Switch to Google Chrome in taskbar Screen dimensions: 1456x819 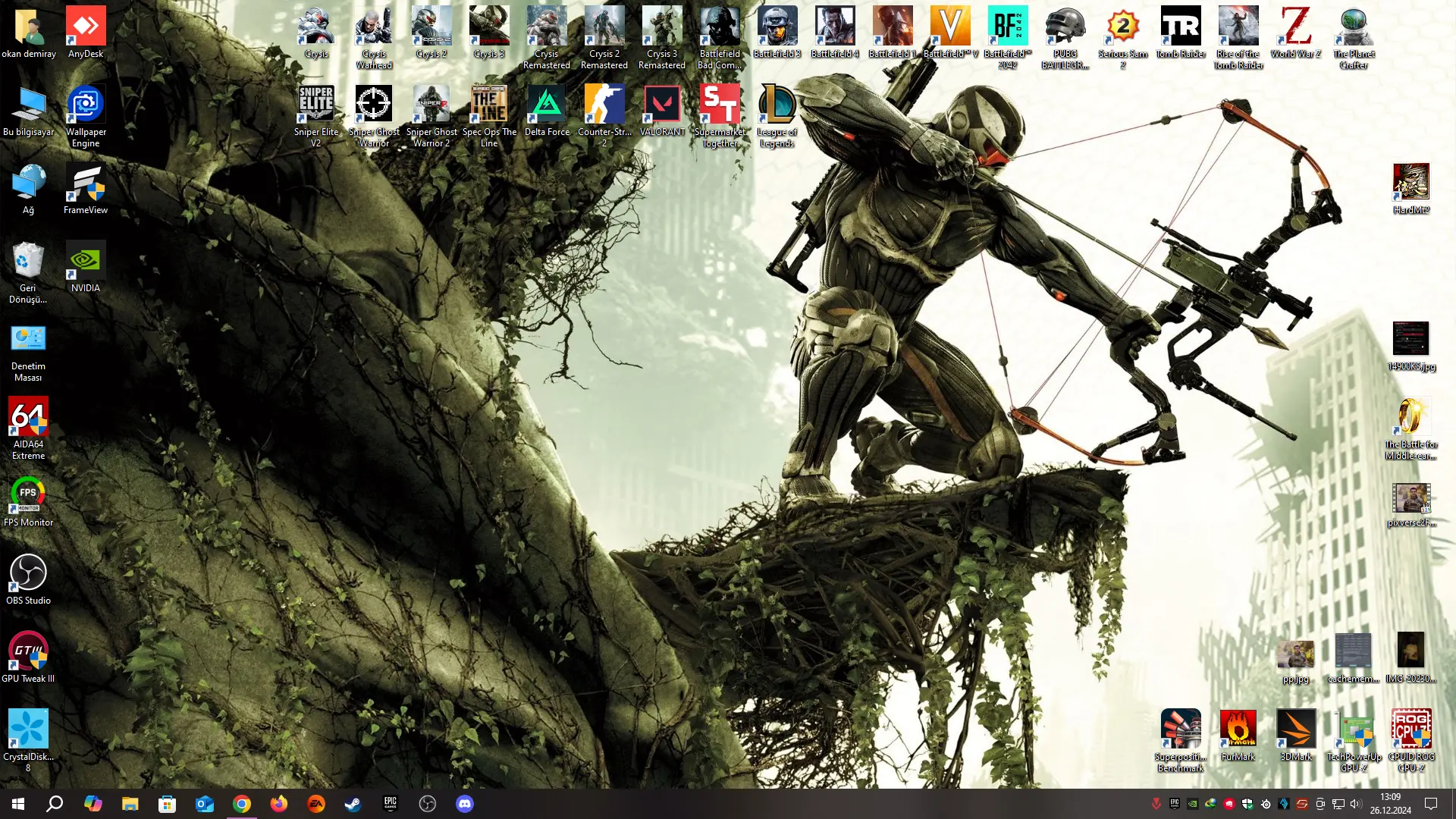(242, 804)
